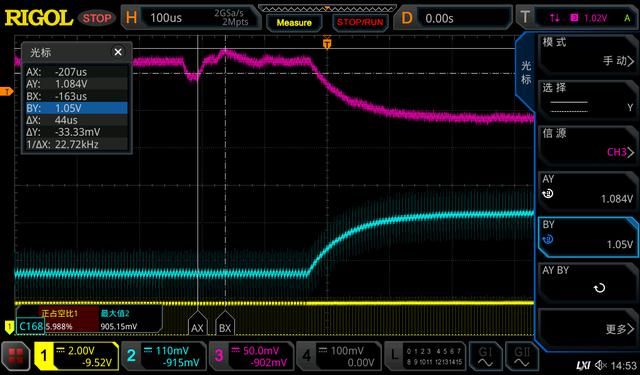
Task: Click the orange trigger position marker
Action: click(x=327, y=43)
